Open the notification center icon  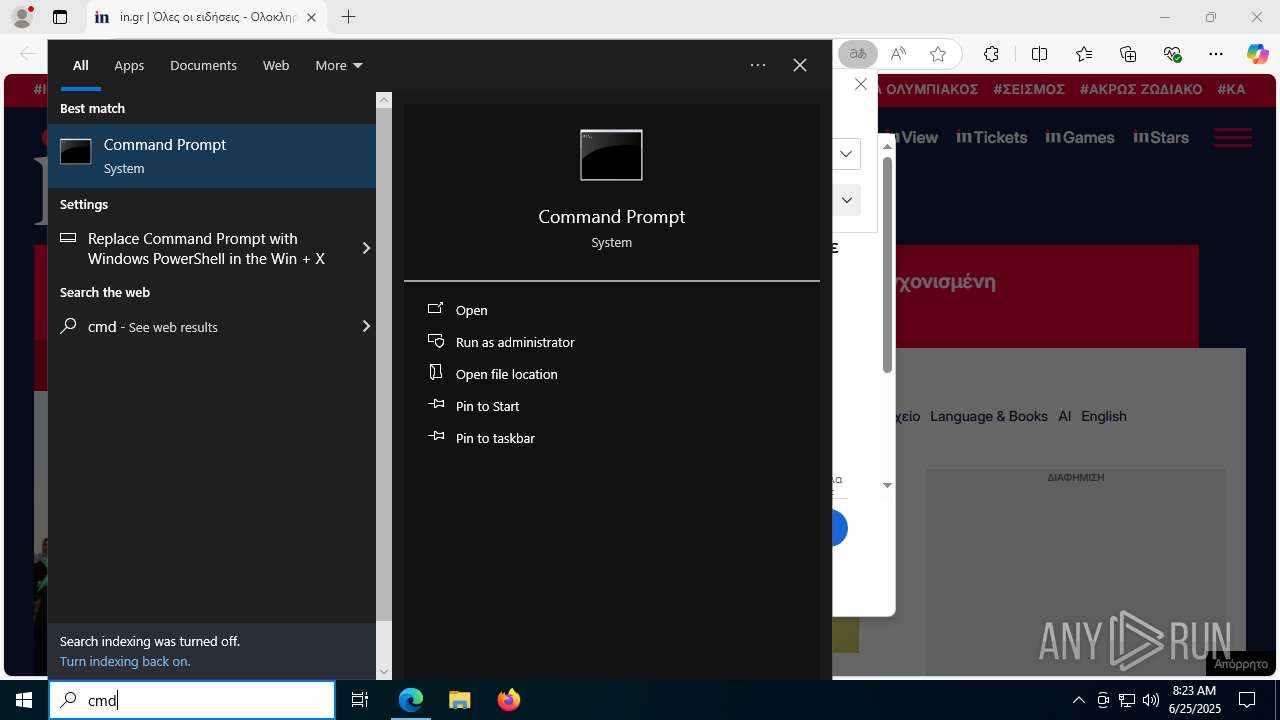pyautogui.click(x=1247, y=700)
